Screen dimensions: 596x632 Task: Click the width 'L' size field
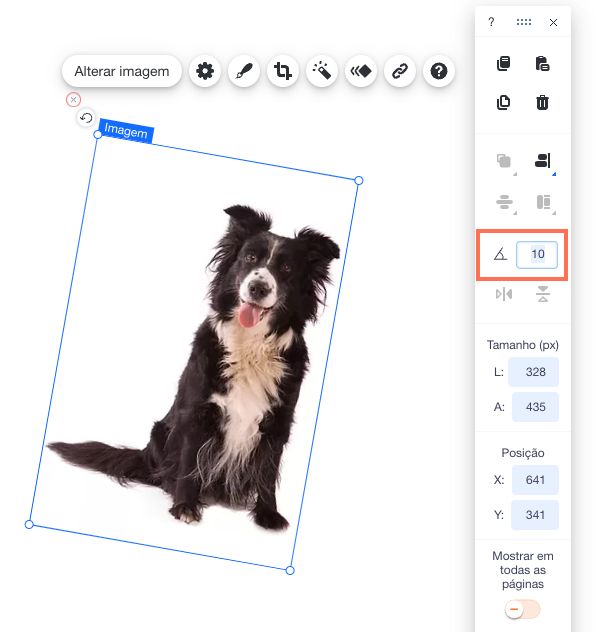point(534,372)
